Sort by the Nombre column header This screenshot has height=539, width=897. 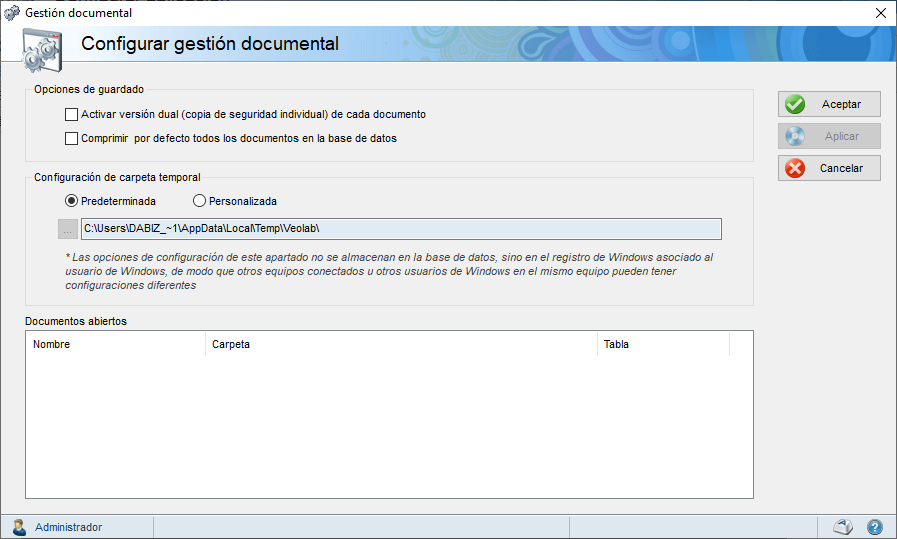116,344
